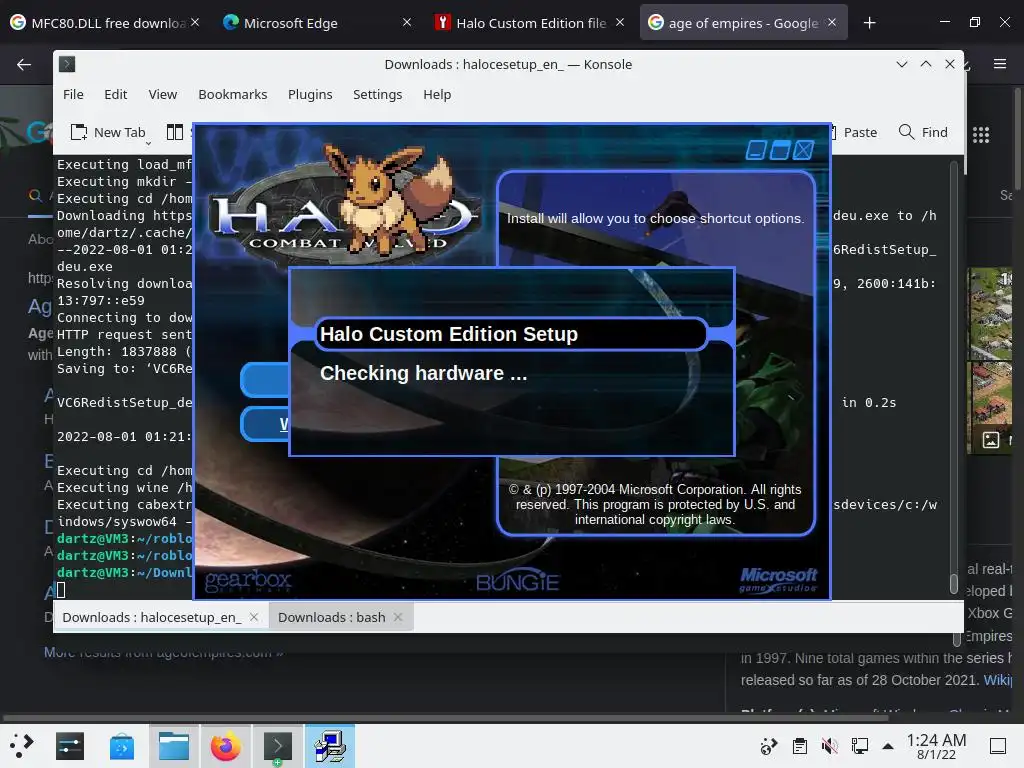Close the Halo Custom Edition file tab

click(x=620, y=22)
